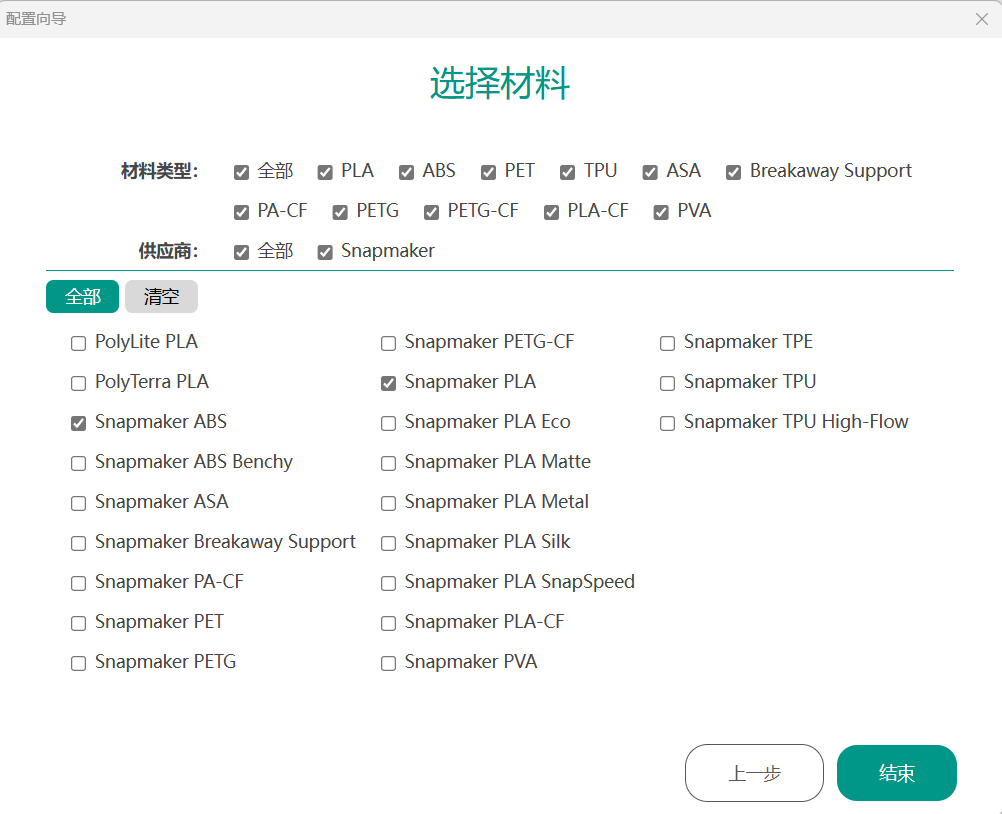Go back with the 上一步 button
The image size is (1002, 814).
click(754, 773)
